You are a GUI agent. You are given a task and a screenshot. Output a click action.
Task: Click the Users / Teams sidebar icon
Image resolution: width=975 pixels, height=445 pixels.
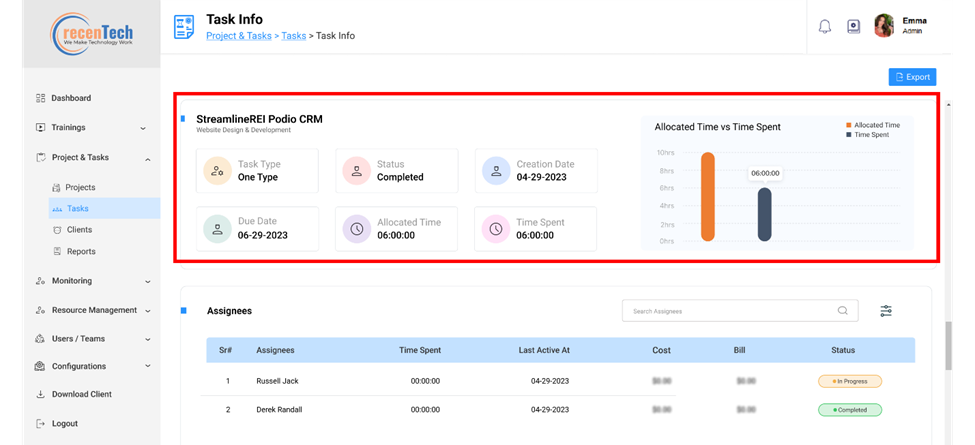tap(40, 339)
